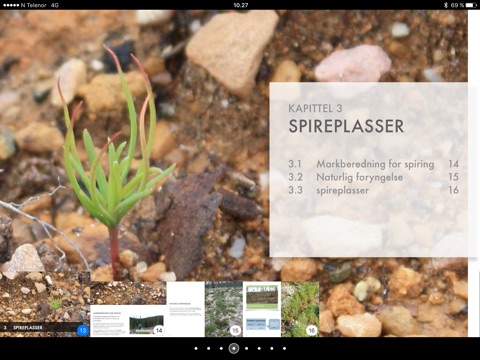Tap the 10.27 clock in status bar

(240, 5)
